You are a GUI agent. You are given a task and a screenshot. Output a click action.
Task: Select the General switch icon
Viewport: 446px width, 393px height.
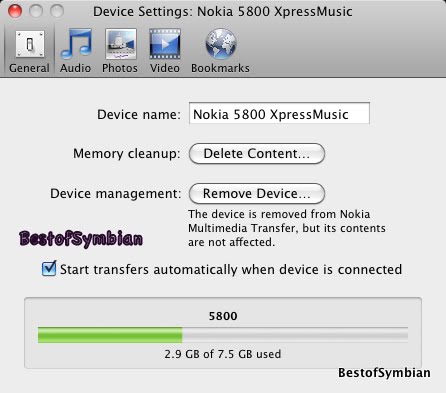pos(30,44)
